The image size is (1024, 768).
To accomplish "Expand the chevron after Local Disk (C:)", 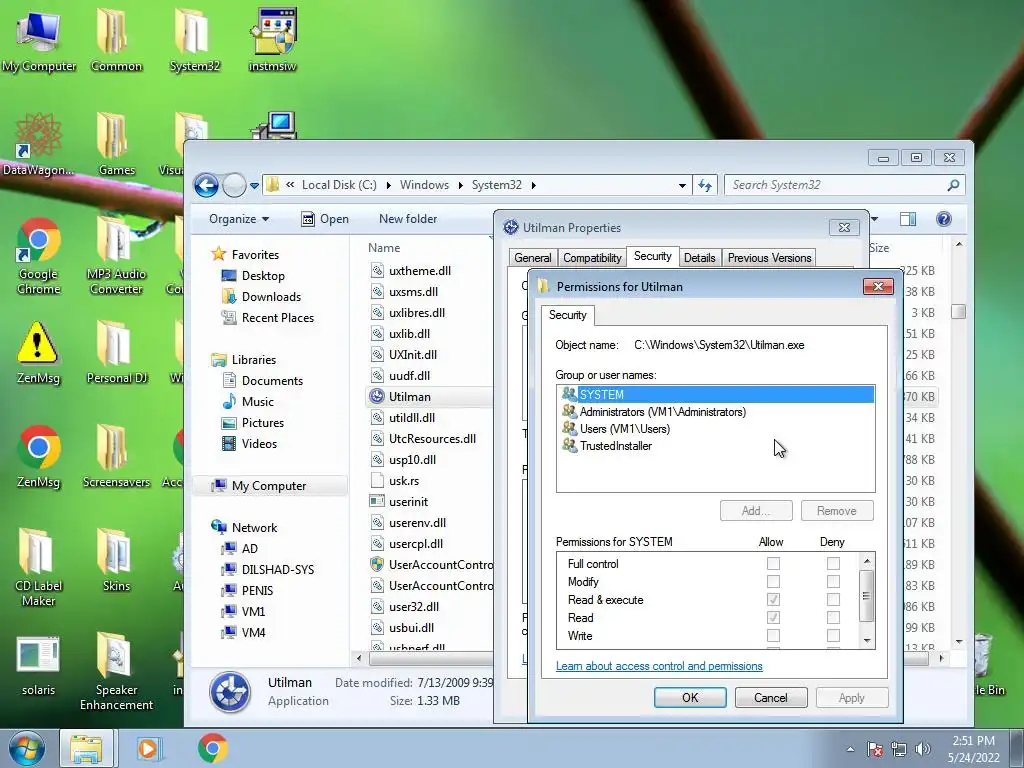I will click(389, 185).
